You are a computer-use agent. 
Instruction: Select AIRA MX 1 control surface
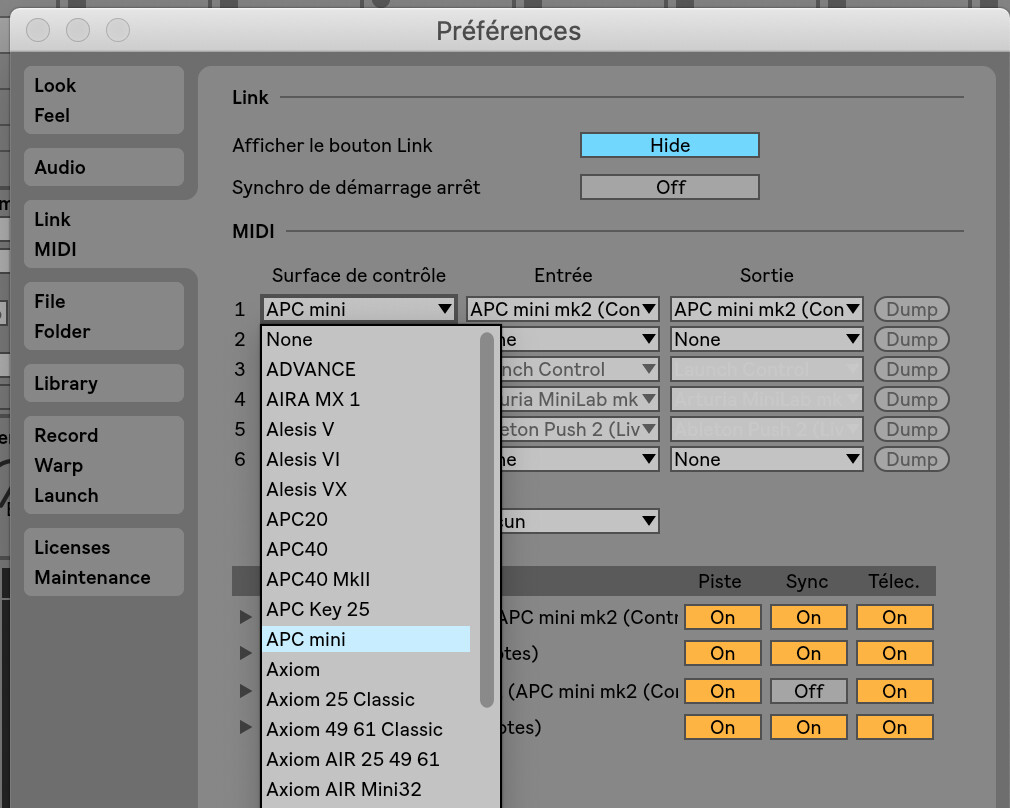pyautogui.click(x=367, y=399)
